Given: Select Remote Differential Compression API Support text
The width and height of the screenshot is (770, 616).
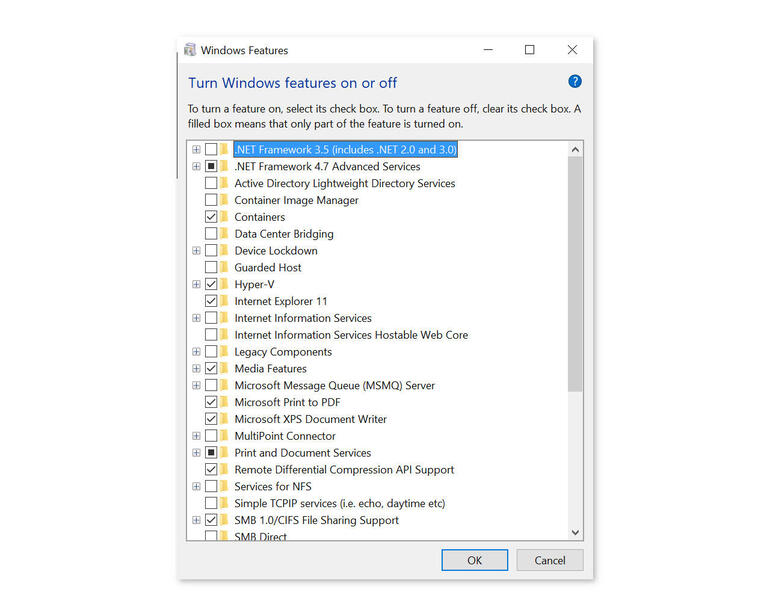Looking at the screenshot, I should (x=344, y=470).
